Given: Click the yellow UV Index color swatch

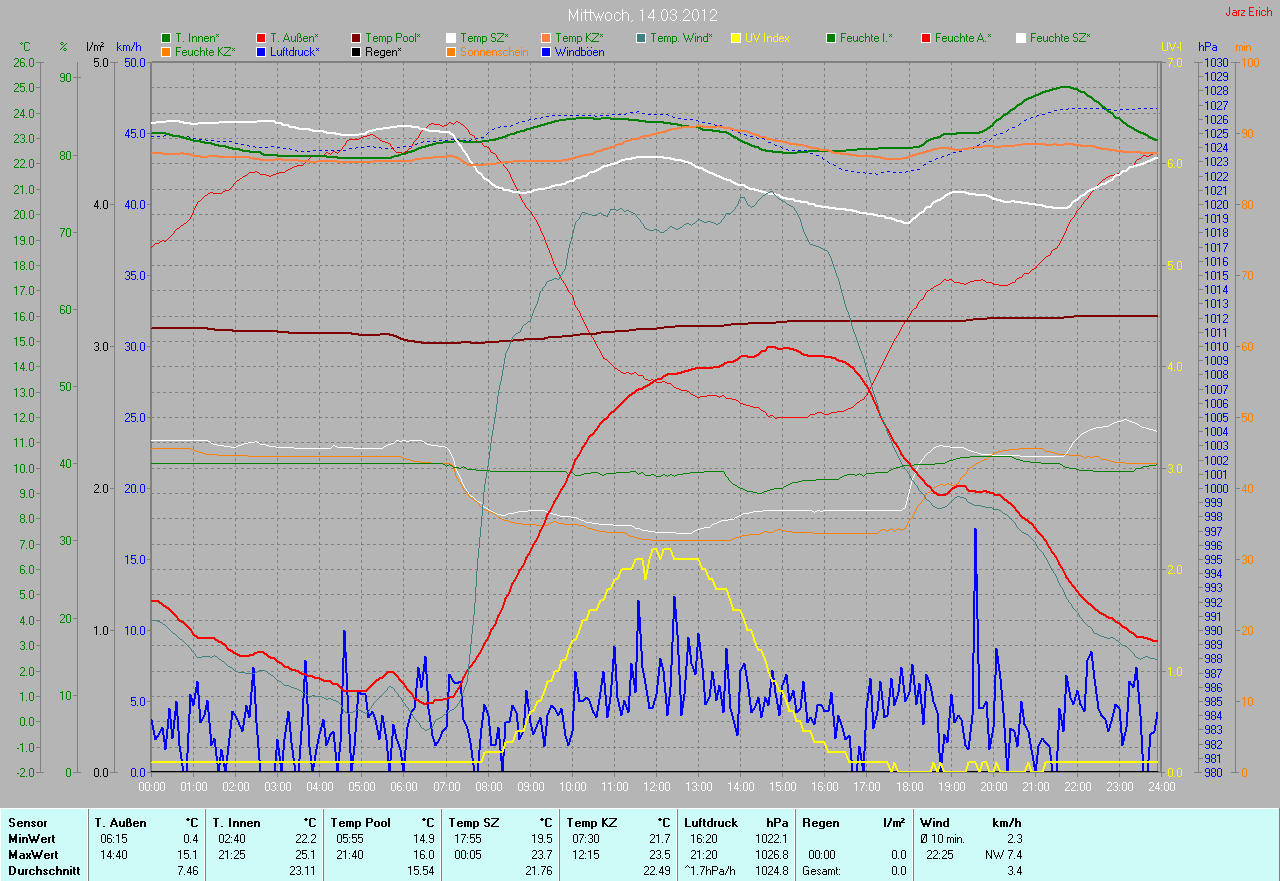Looking at the screenshot, I should point(736,38).
